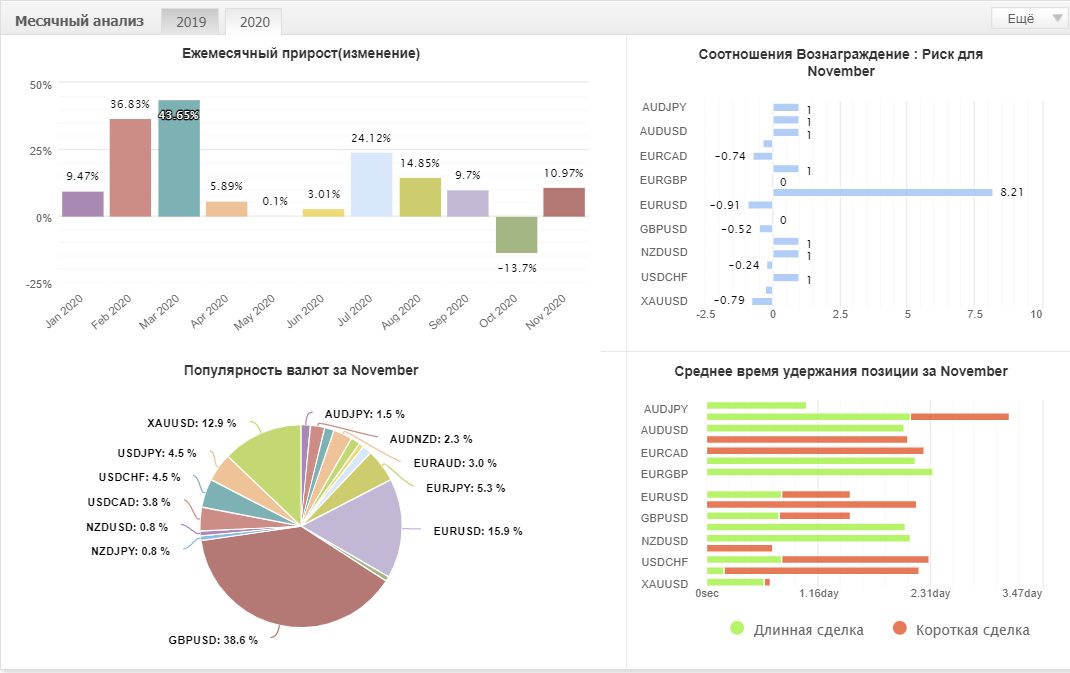Click the '3.47day' axis label
This screenshot has height=673, width=1070.
[x=1022, y=593]
